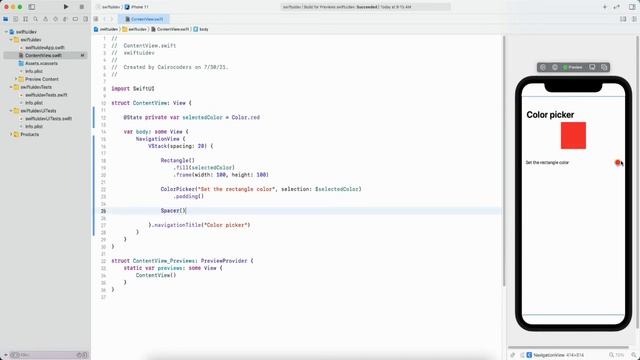Collapse the swiftuidevTests folder
This screenshot has width=640, height=360.
pos(11,87)
